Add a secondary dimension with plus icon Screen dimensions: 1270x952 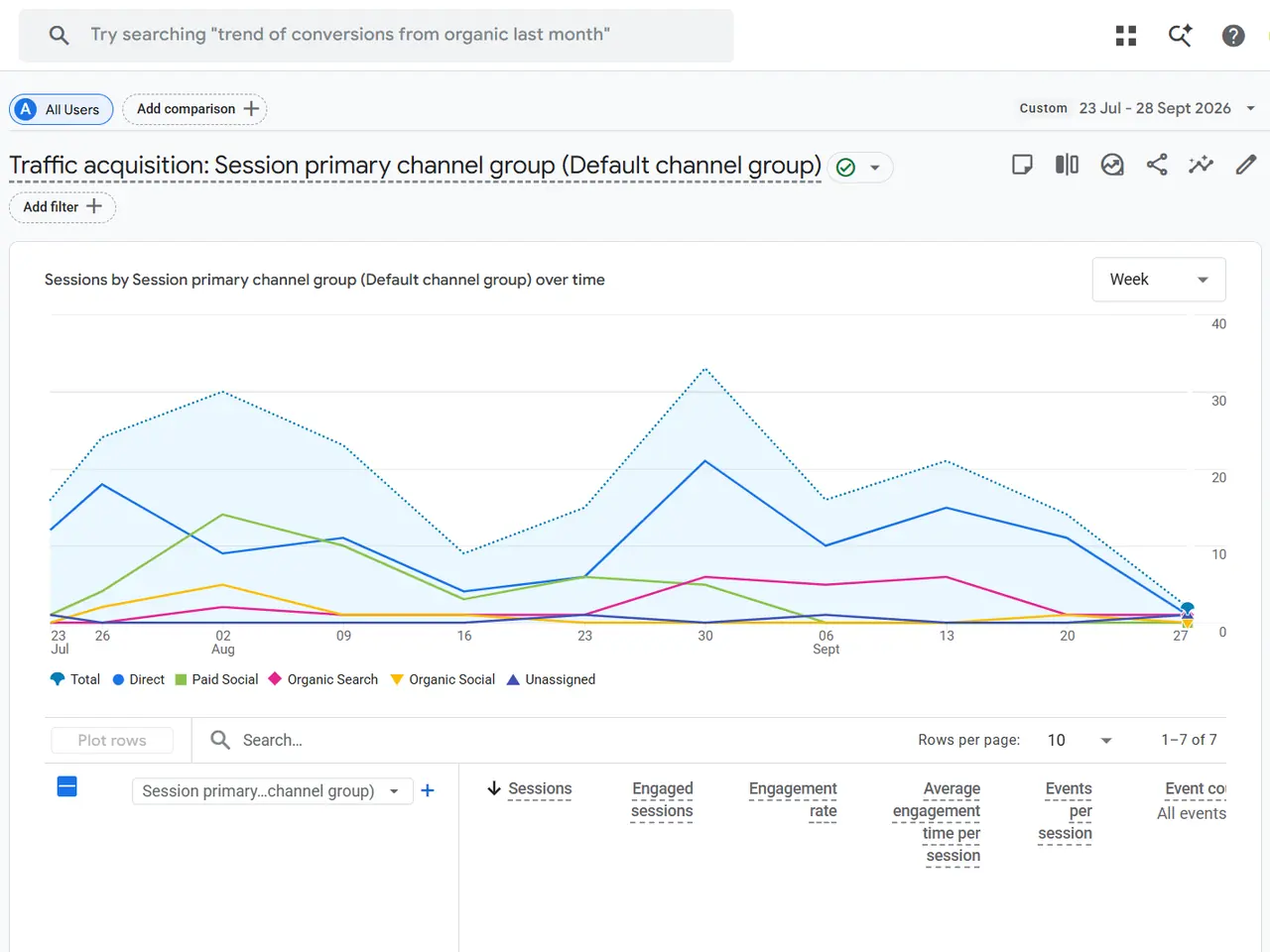click(428, 790)
